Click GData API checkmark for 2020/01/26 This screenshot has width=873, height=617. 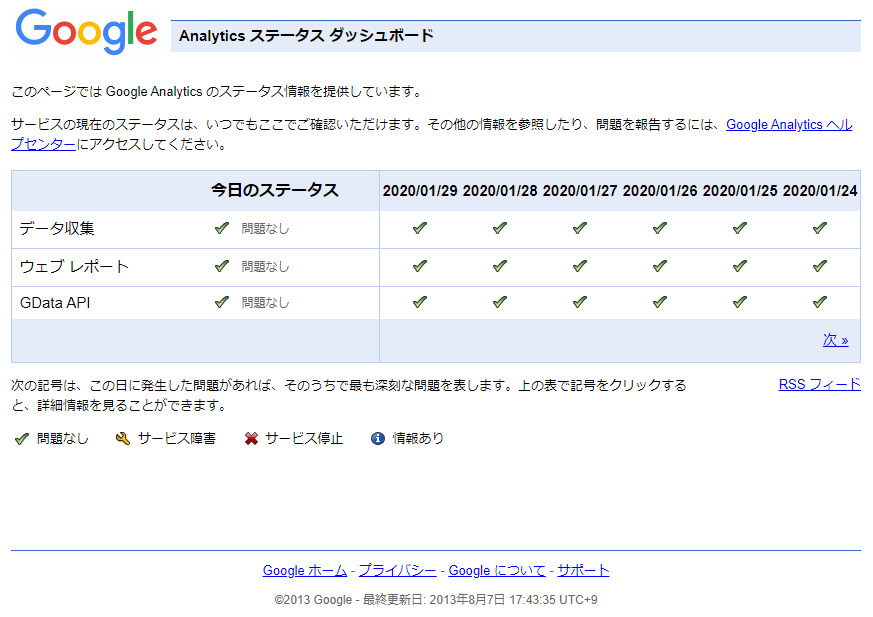(660, 302)
